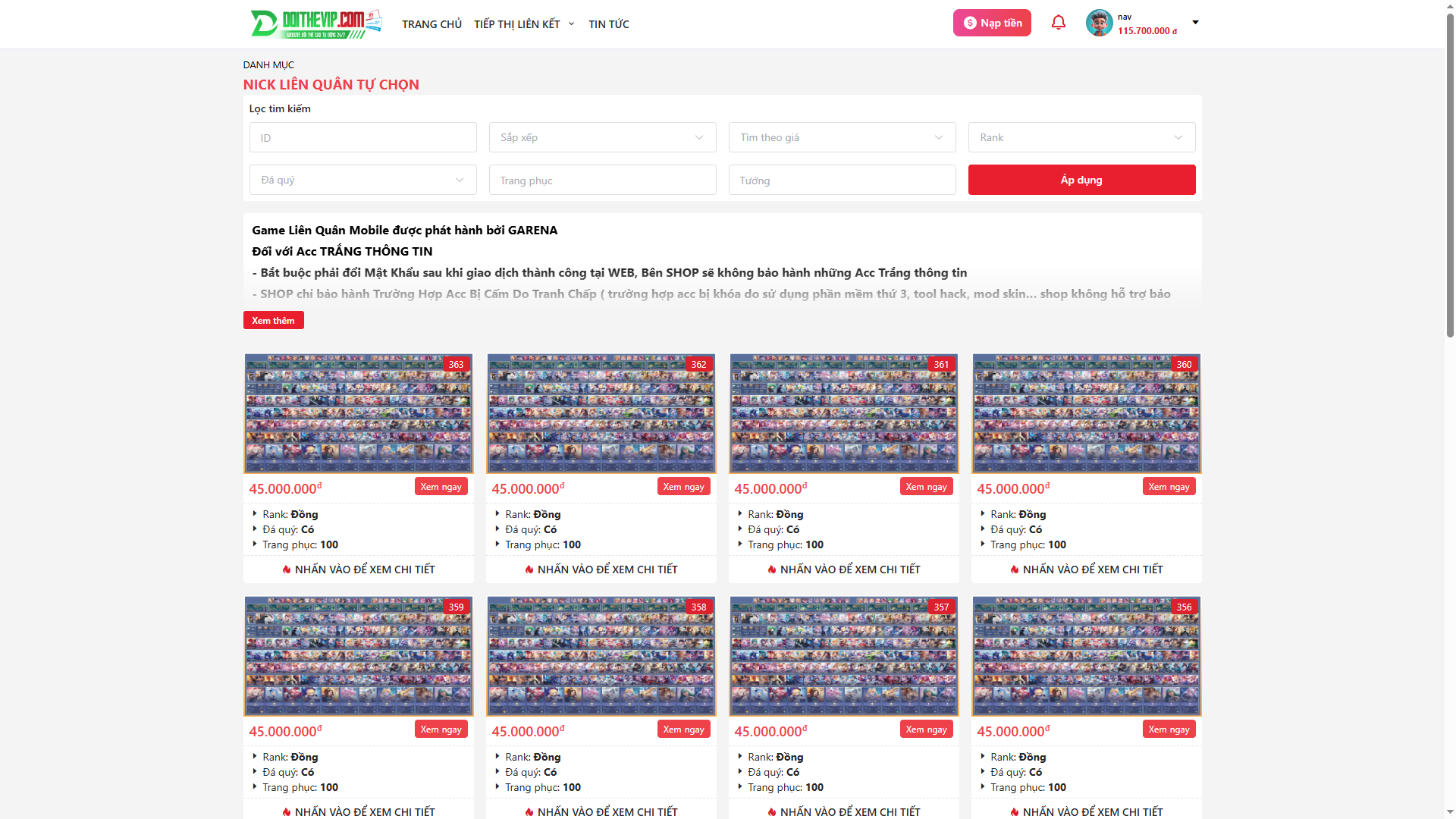This screenshot has width=1456, height=819.
Task: Click the Nạp tiền button
Action: (x=992, y=23)
